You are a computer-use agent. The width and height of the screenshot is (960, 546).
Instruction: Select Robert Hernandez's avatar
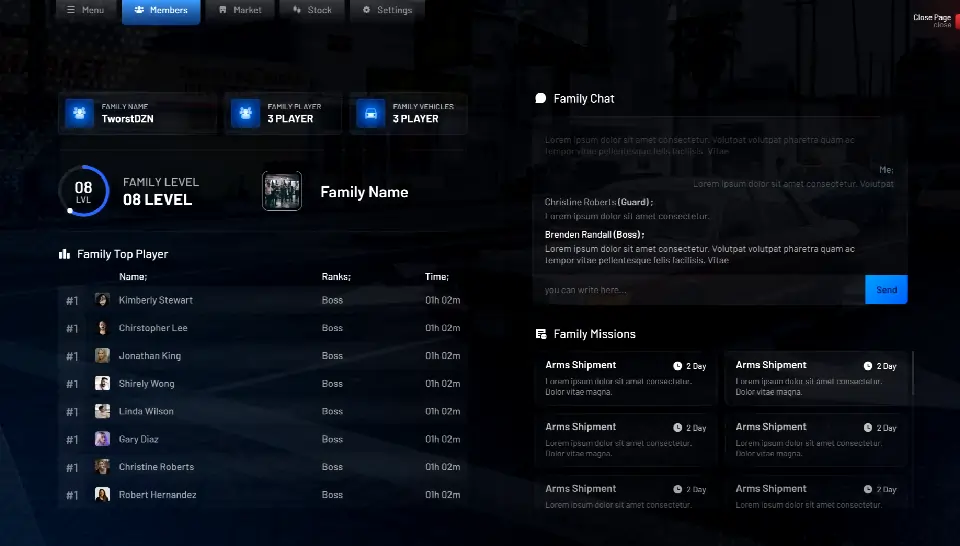click(x=102, y=495)
